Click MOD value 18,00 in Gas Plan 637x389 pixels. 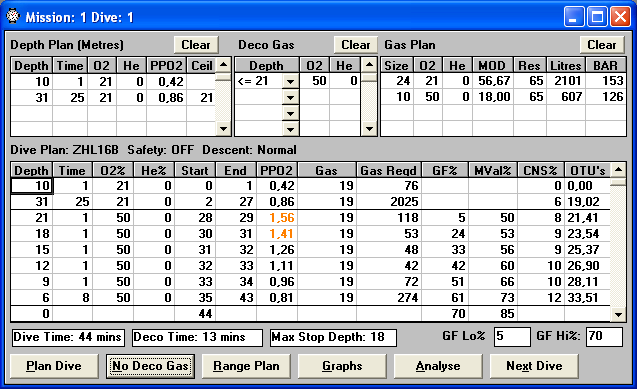click(493, 97)
